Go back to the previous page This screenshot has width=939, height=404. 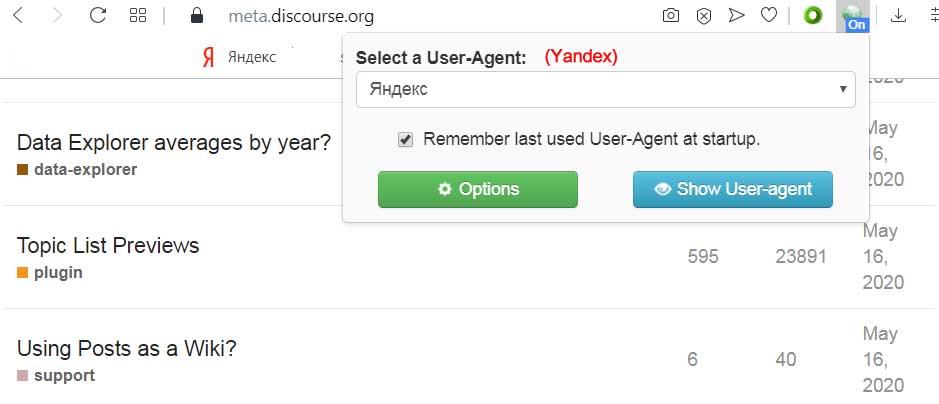pyautogui.click(x=19, y=16)
